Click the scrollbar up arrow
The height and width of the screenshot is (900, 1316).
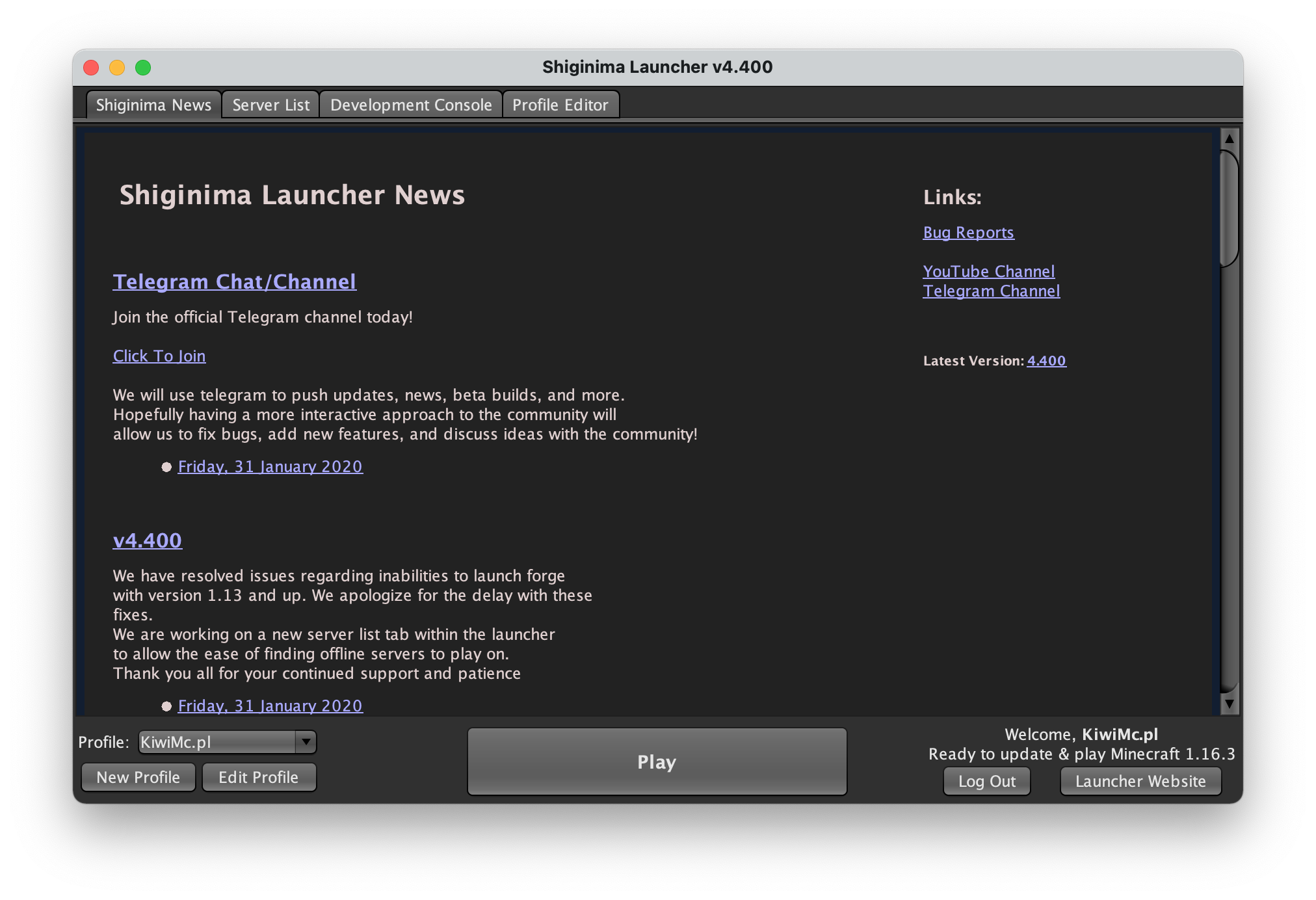click(x=1229, y=139)
